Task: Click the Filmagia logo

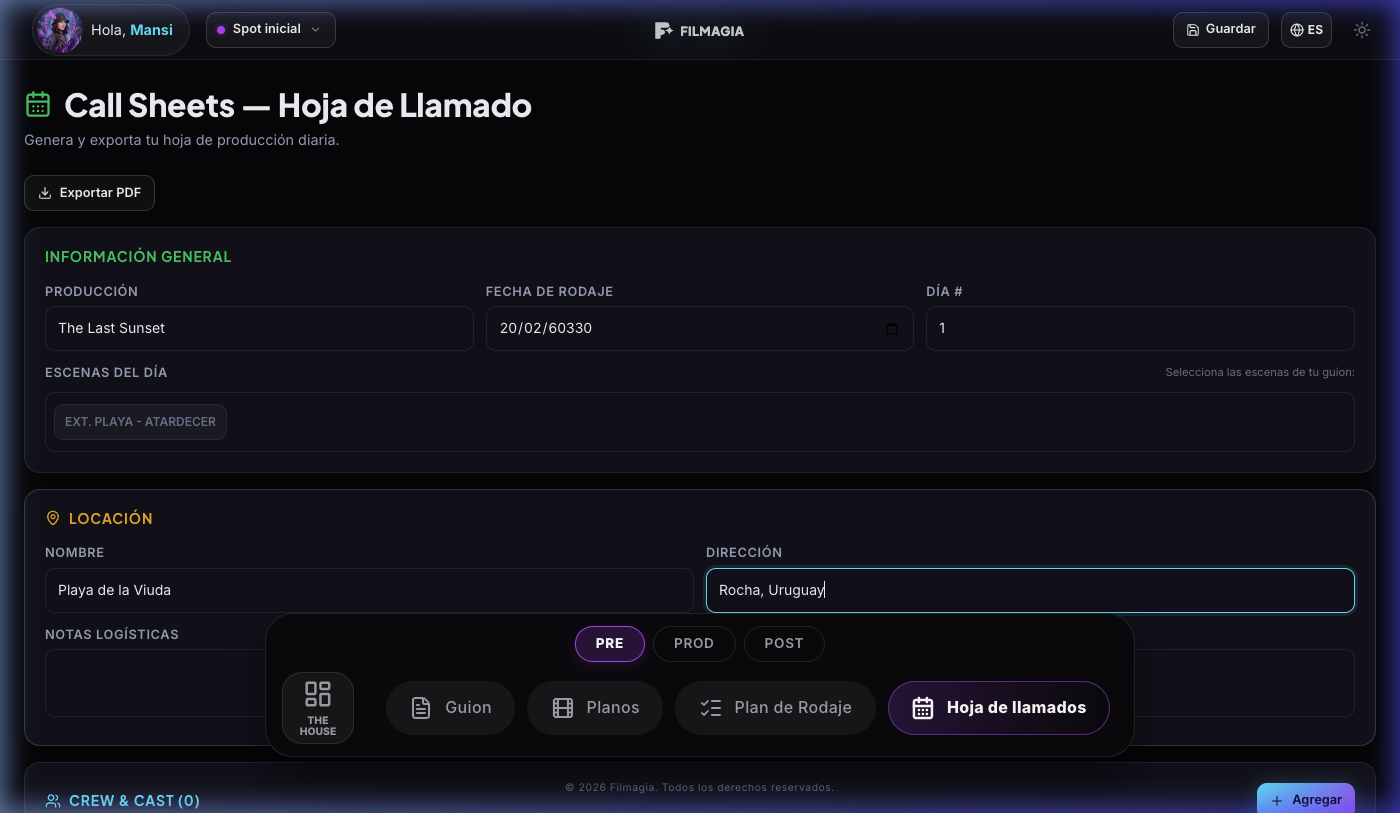Action: pos(700,30)
